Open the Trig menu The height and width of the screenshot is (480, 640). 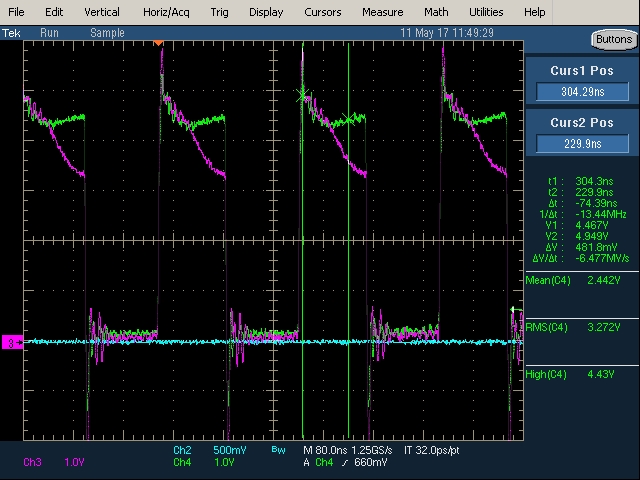coord(219,12)
